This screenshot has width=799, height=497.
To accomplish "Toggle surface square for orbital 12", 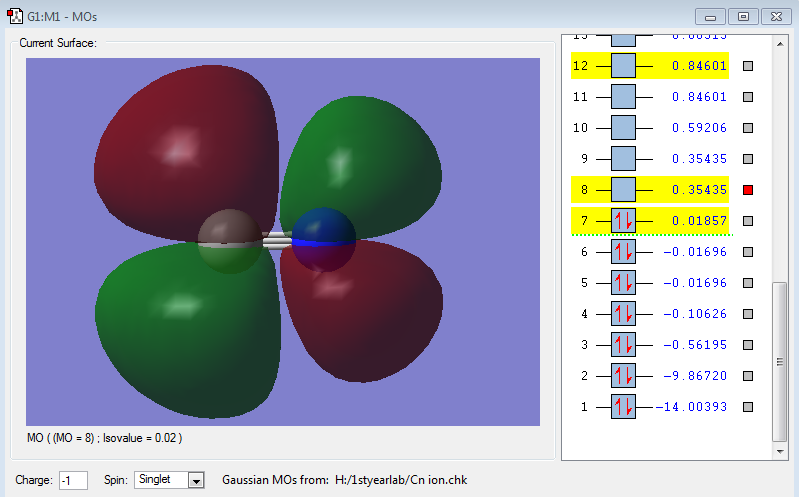I will coord(748,66).
